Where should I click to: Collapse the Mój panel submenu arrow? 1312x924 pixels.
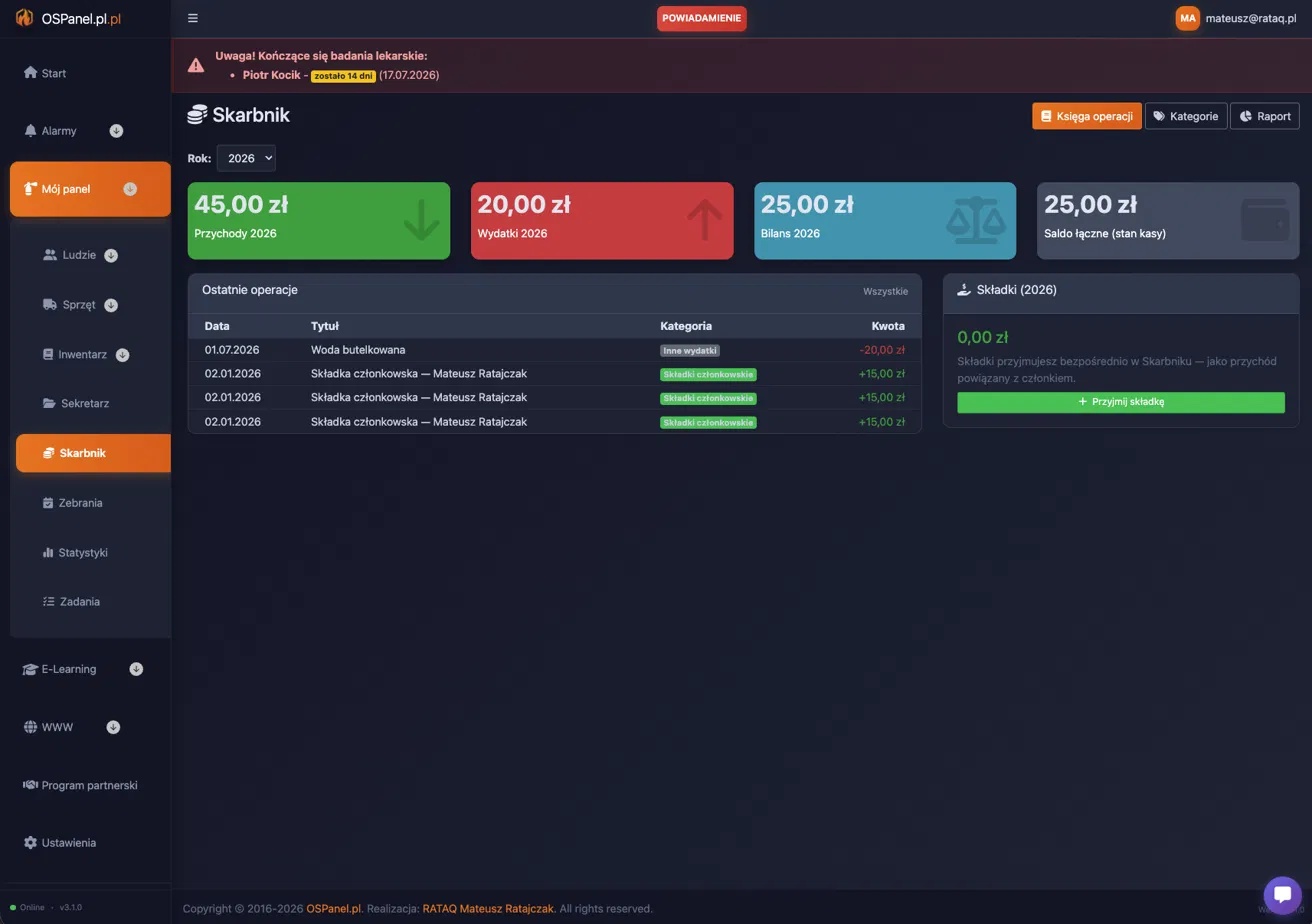pyautogui.click(x=130, y=189)
